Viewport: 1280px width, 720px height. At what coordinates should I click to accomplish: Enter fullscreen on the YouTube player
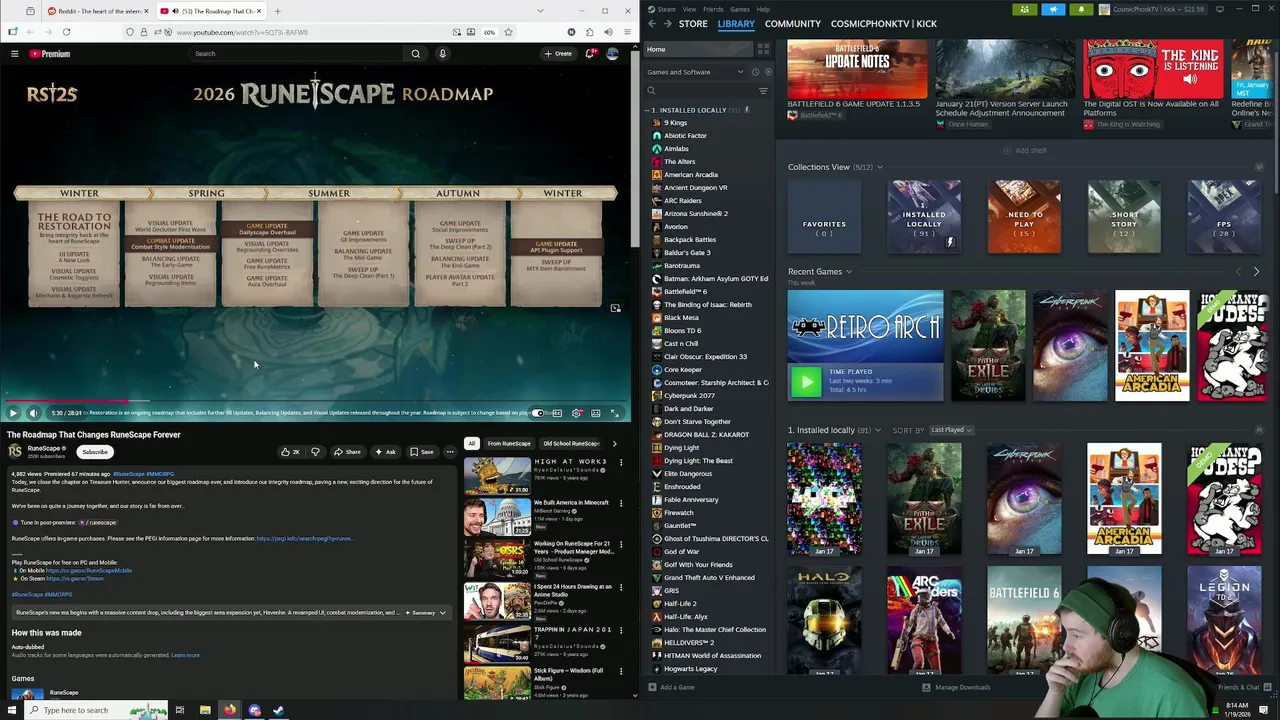click(x=615, y=413)
